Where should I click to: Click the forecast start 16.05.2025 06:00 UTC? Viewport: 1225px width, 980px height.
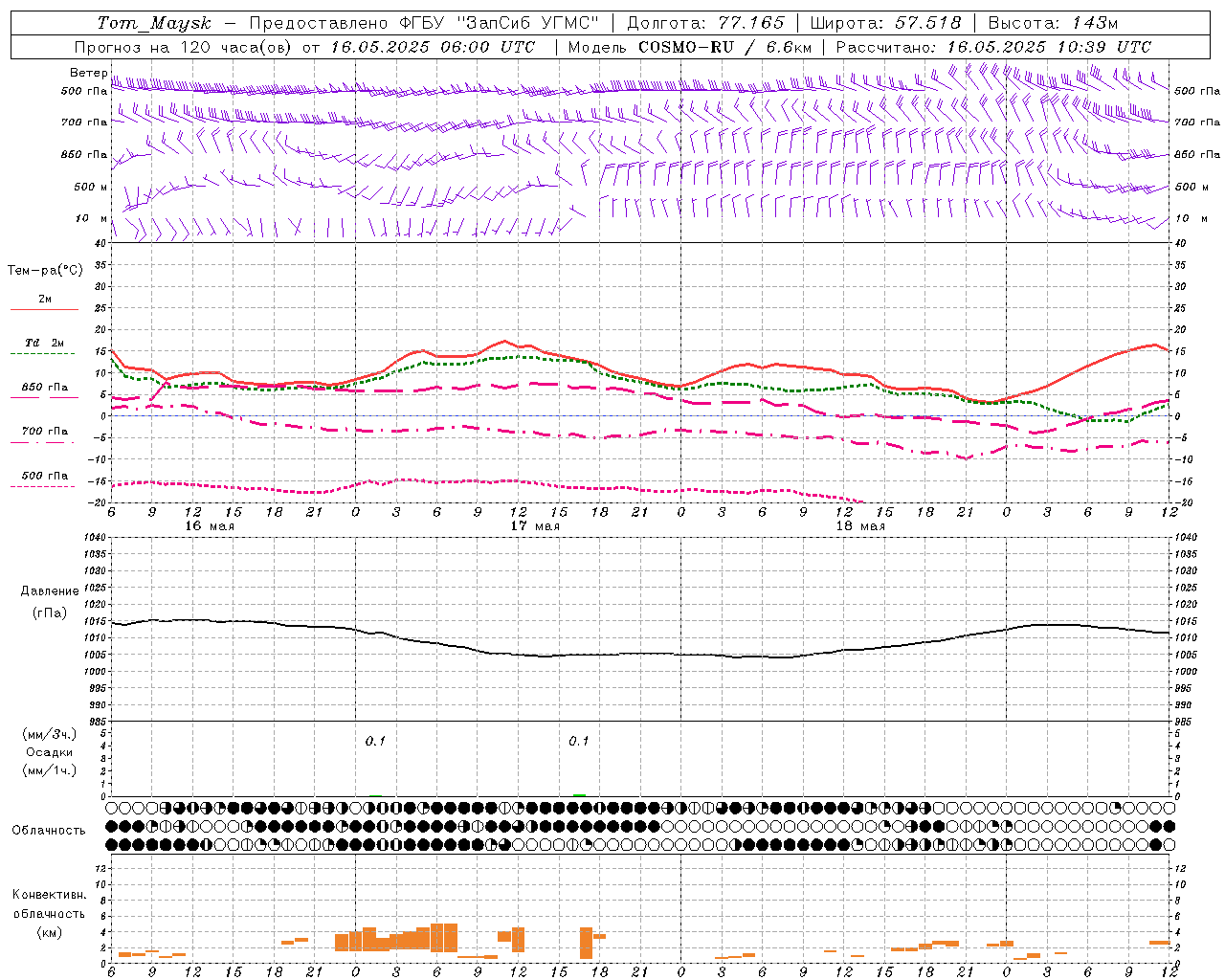[x=433, y=47]
